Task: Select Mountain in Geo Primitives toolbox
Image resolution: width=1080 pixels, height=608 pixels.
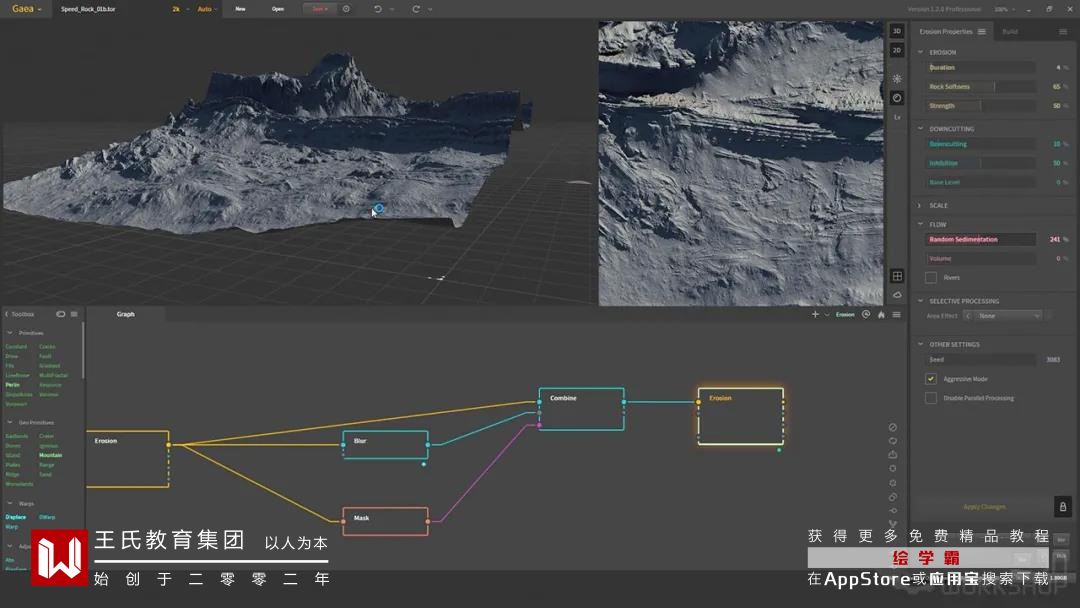Action: tap(50, 455)
